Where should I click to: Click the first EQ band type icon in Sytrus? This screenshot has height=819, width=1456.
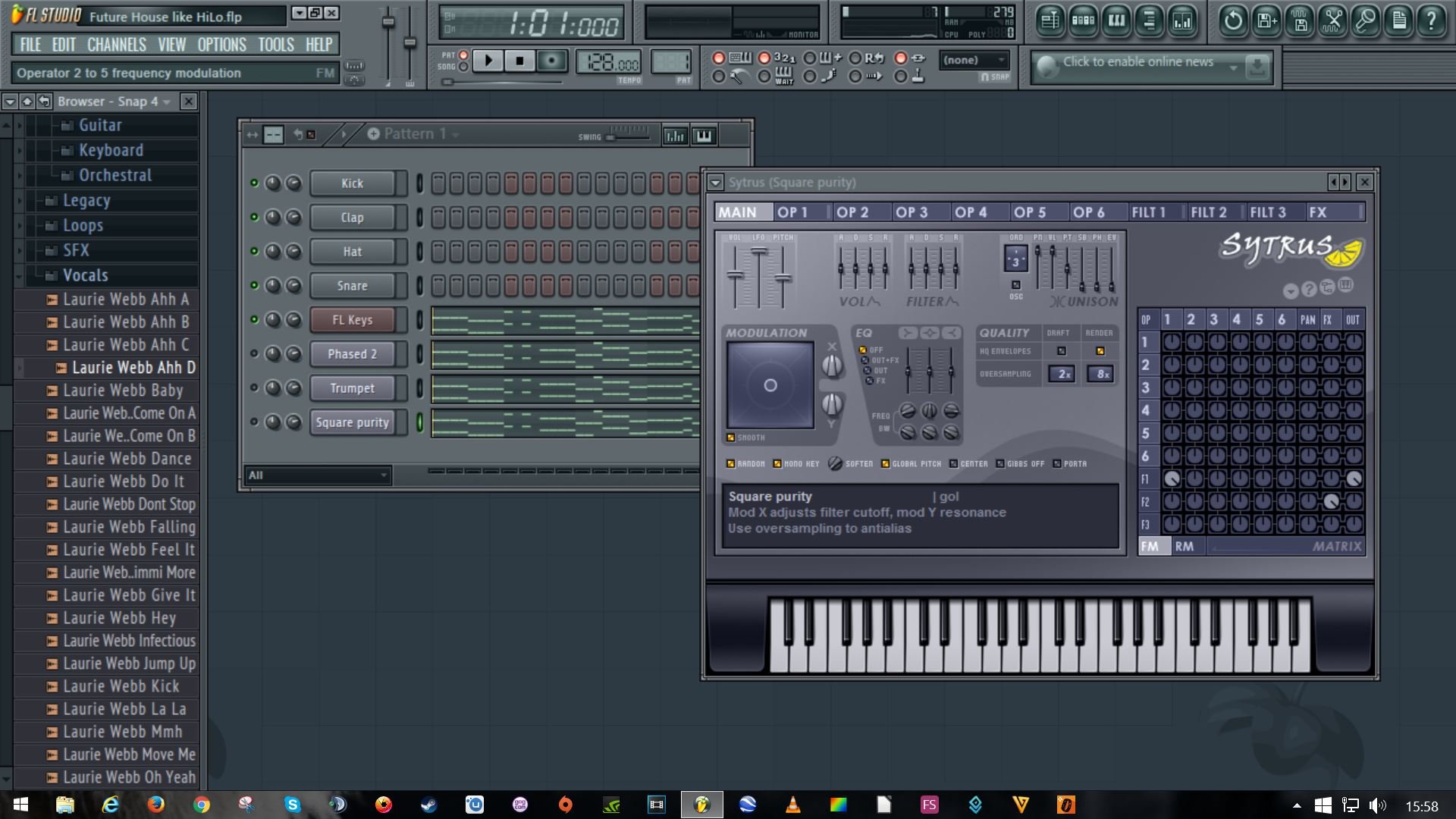click(908, 333)
